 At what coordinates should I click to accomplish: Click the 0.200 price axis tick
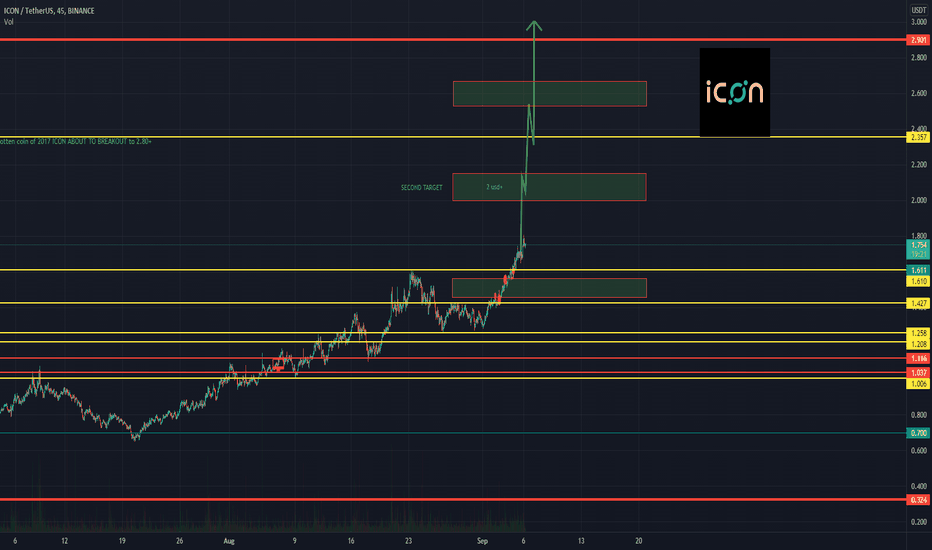(x=918, y=522)
